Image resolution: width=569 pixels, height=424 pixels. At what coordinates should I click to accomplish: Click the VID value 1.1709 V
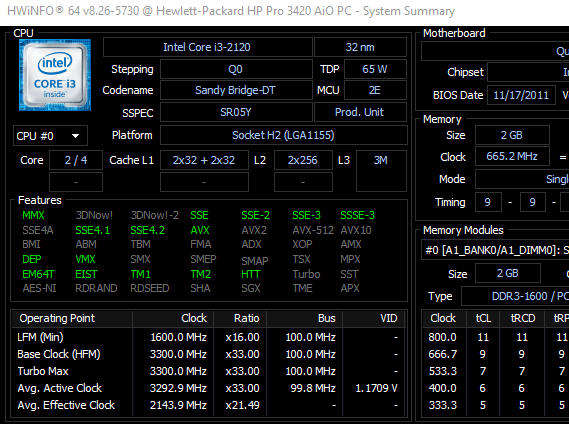tap(376, 388)
